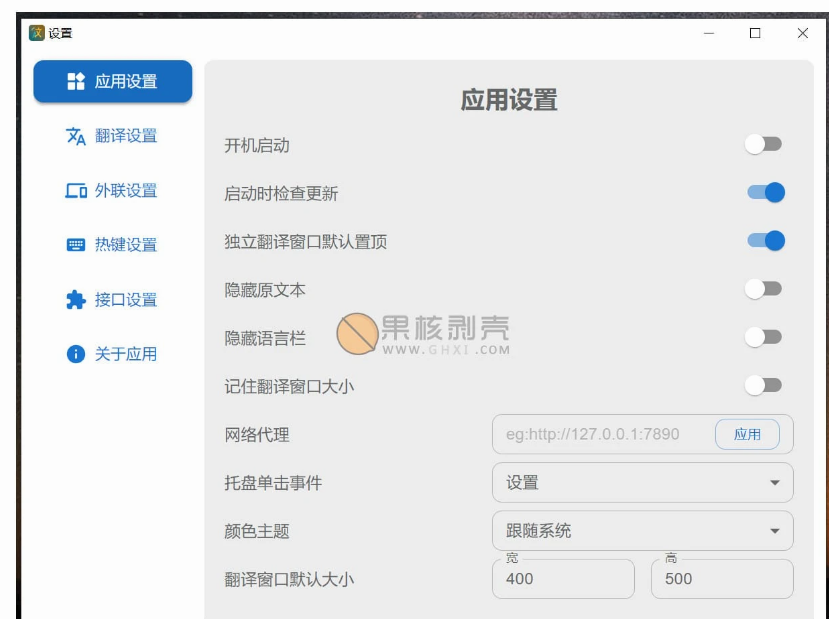Image resolution: width=829 pixels, height=619 pixels.
Task: Click the 翻译窗口默认大小 label
Action: 289,580
